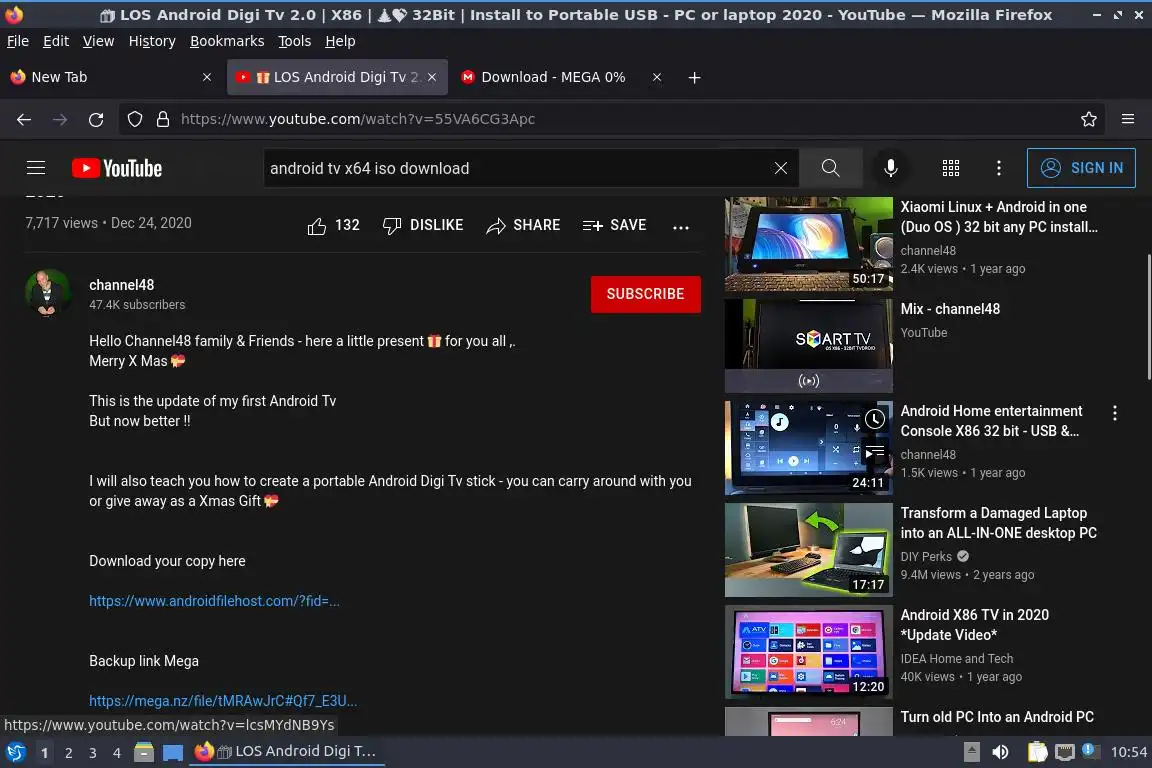Viewport: 1152px width, 768px height.
Task: Open YouTube settings three-dot menu
Action: [998, 168]
